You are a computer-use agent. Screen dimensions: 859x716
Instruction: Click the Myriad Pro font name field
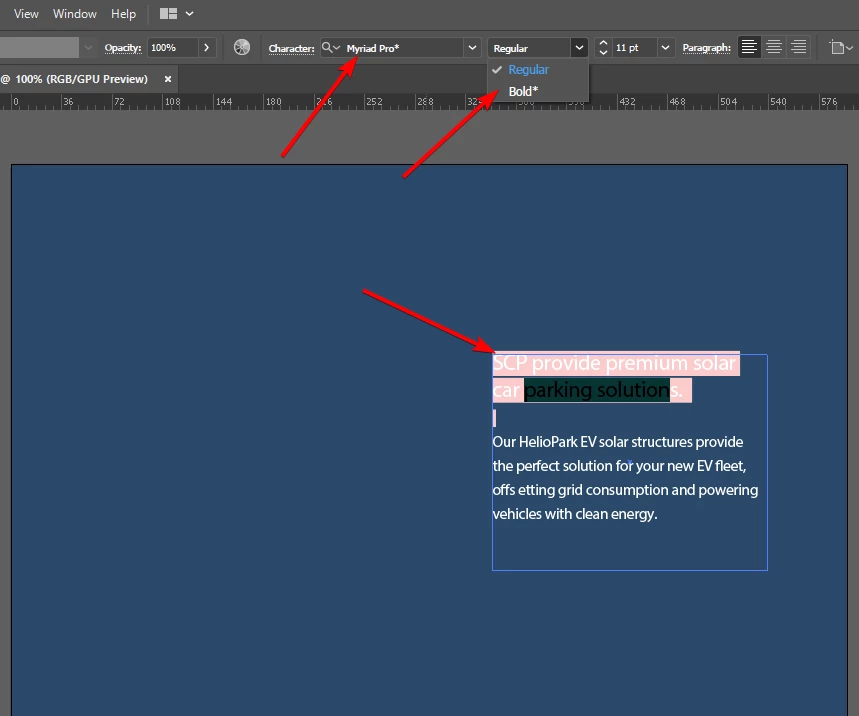click(x=403, y=48)
